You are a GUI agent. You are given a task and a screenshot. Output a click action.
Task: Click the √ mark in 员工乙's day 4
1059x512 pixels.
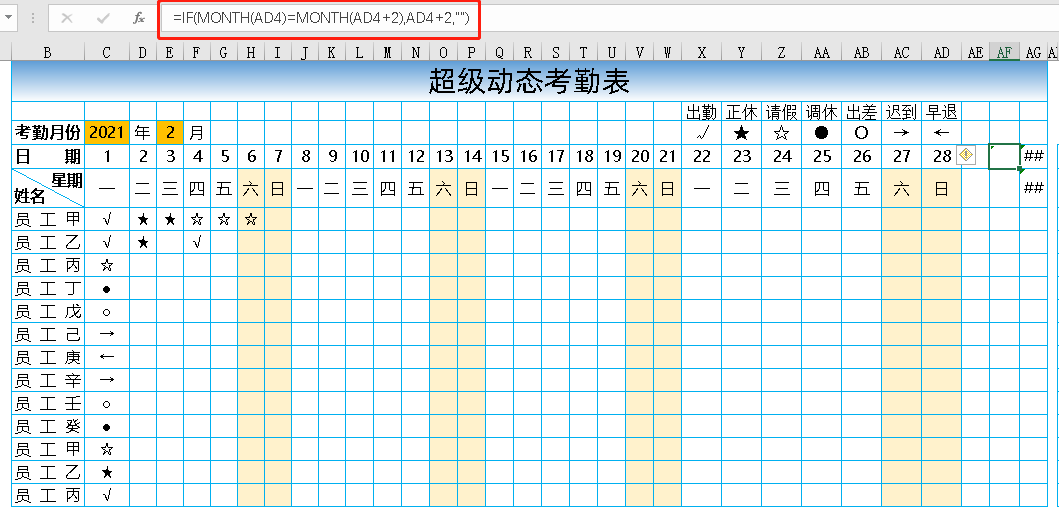point(197,242)
